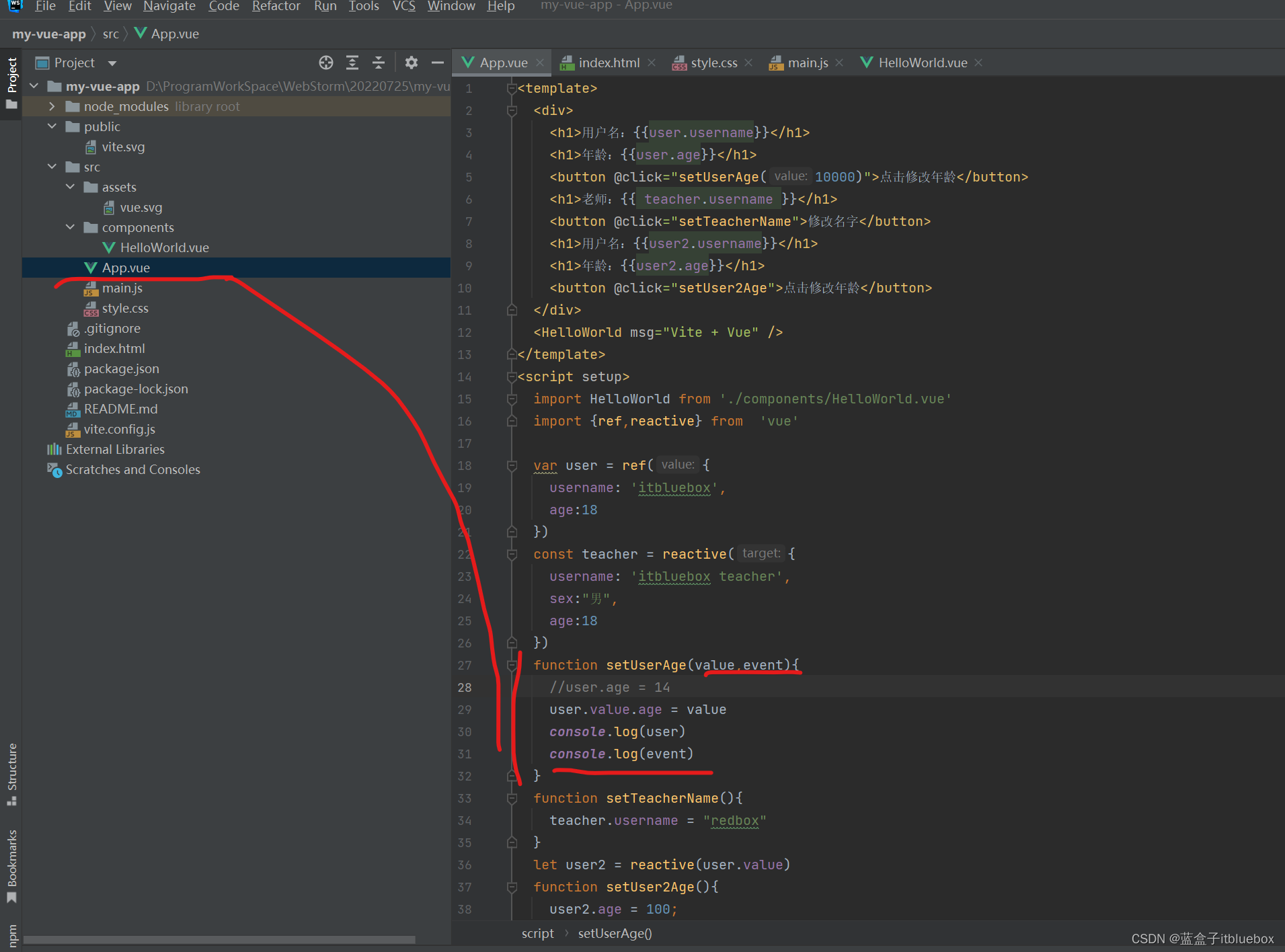Open the Window menu
1285x952 pixels.
pyautogui.click(x=451, y=6)
